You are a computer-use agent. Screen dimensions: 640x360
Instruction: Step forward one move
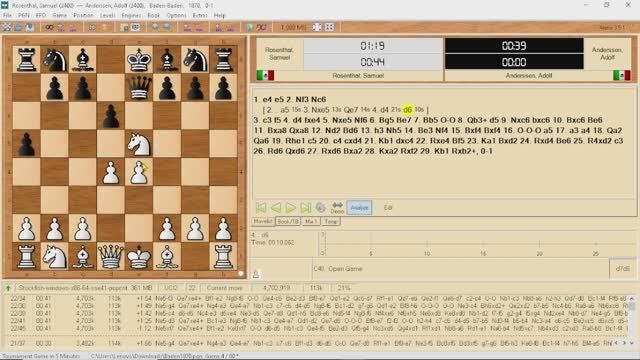click(291, 208)
